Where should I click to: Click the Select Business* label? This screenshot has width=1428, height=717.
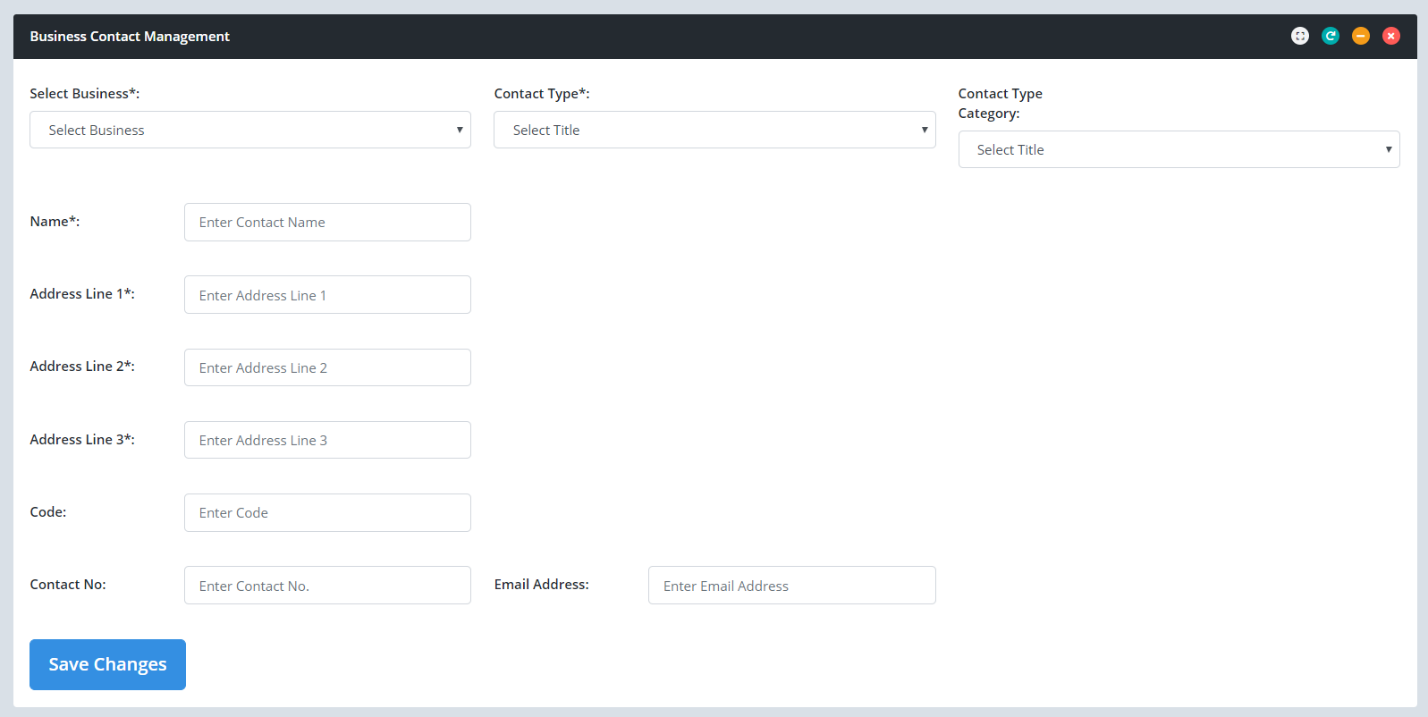click(x=85, y=94)
